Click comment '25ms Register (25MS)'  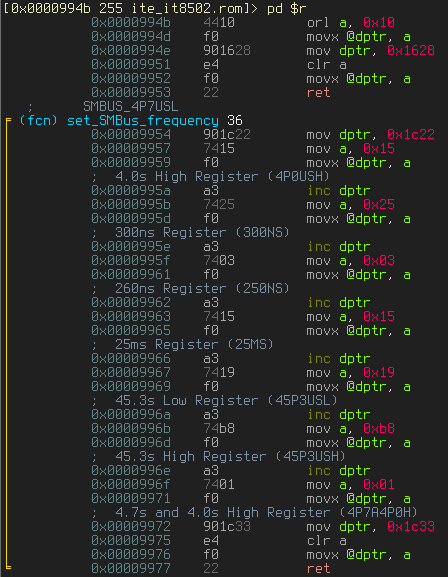tap(194, 344)
